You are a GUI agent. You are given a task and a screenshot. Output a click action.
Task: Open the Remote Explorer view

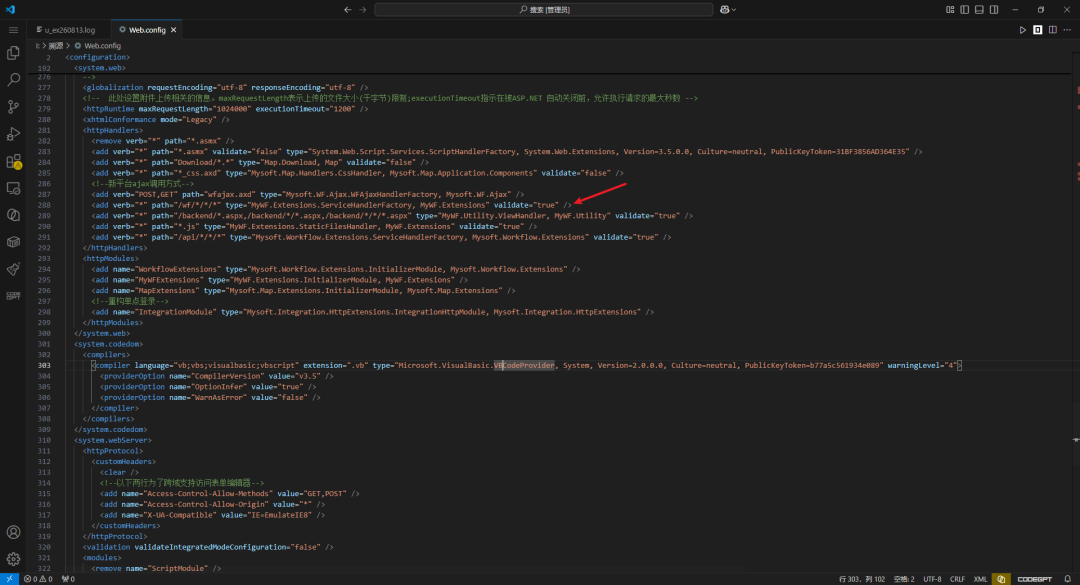click(13, 188)
